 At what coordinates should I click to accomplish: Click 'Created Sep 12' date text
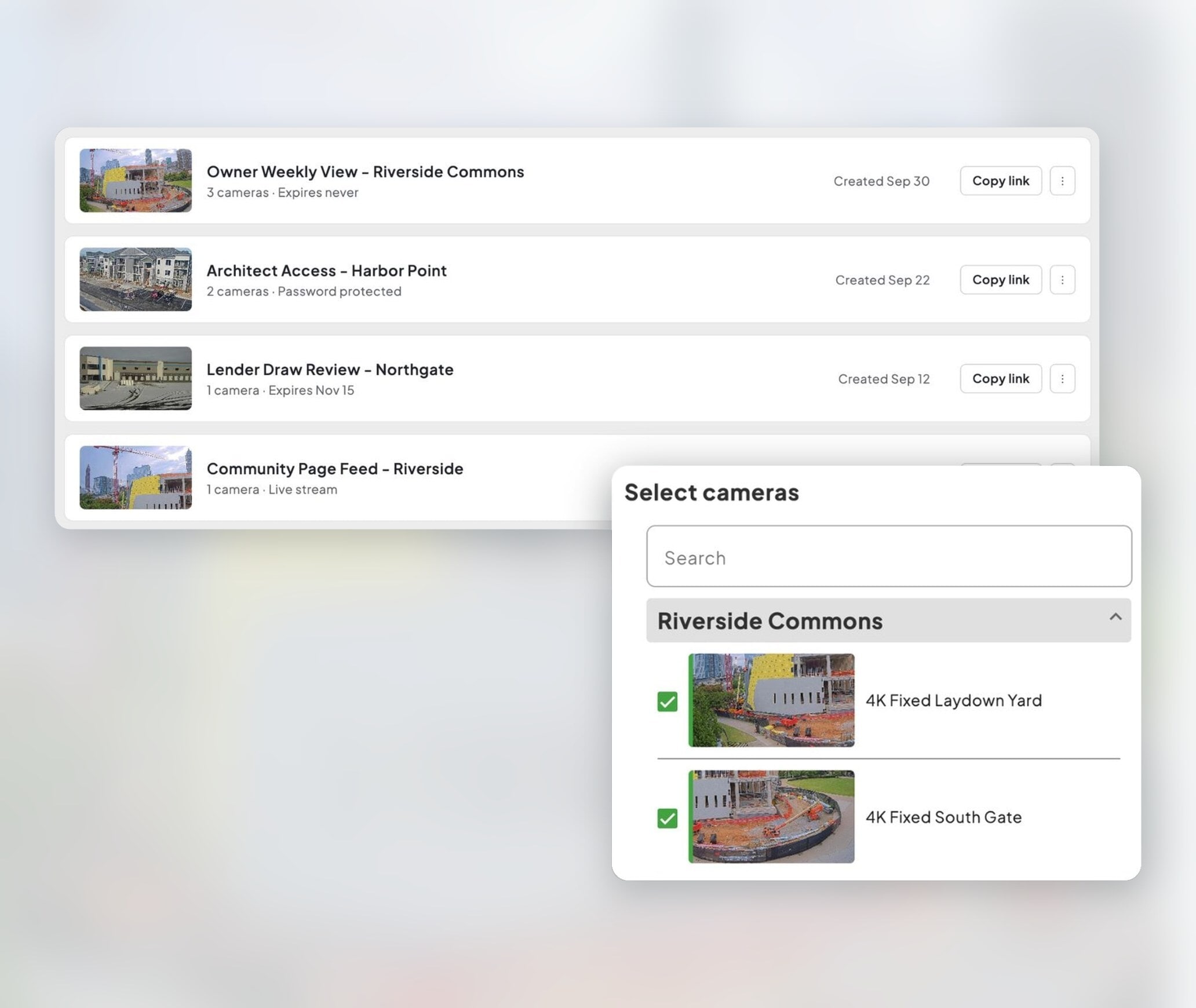(x=884, y=379)
